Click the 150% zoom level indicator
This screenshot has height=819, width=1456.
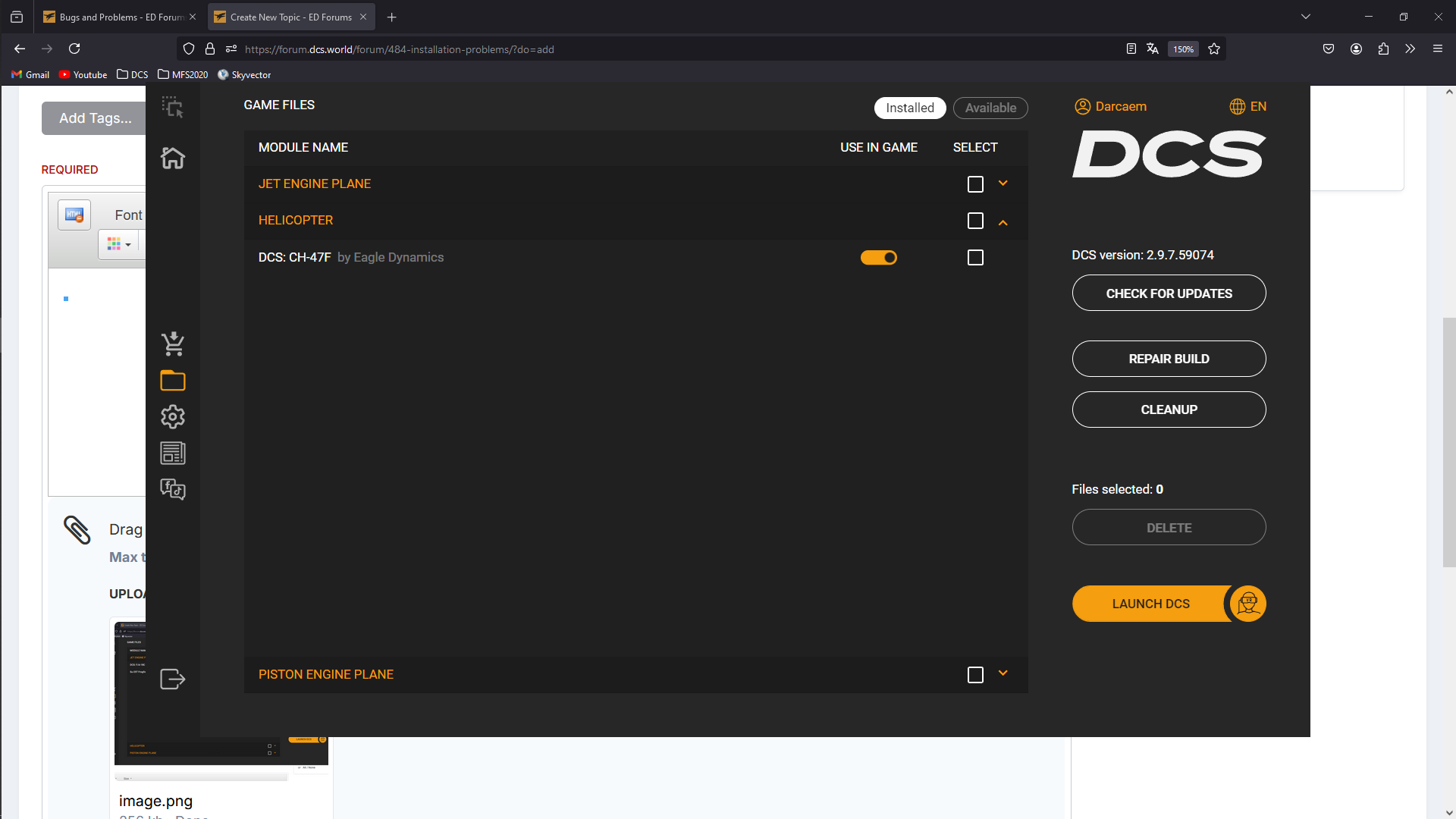click(x=1183, y=49)
